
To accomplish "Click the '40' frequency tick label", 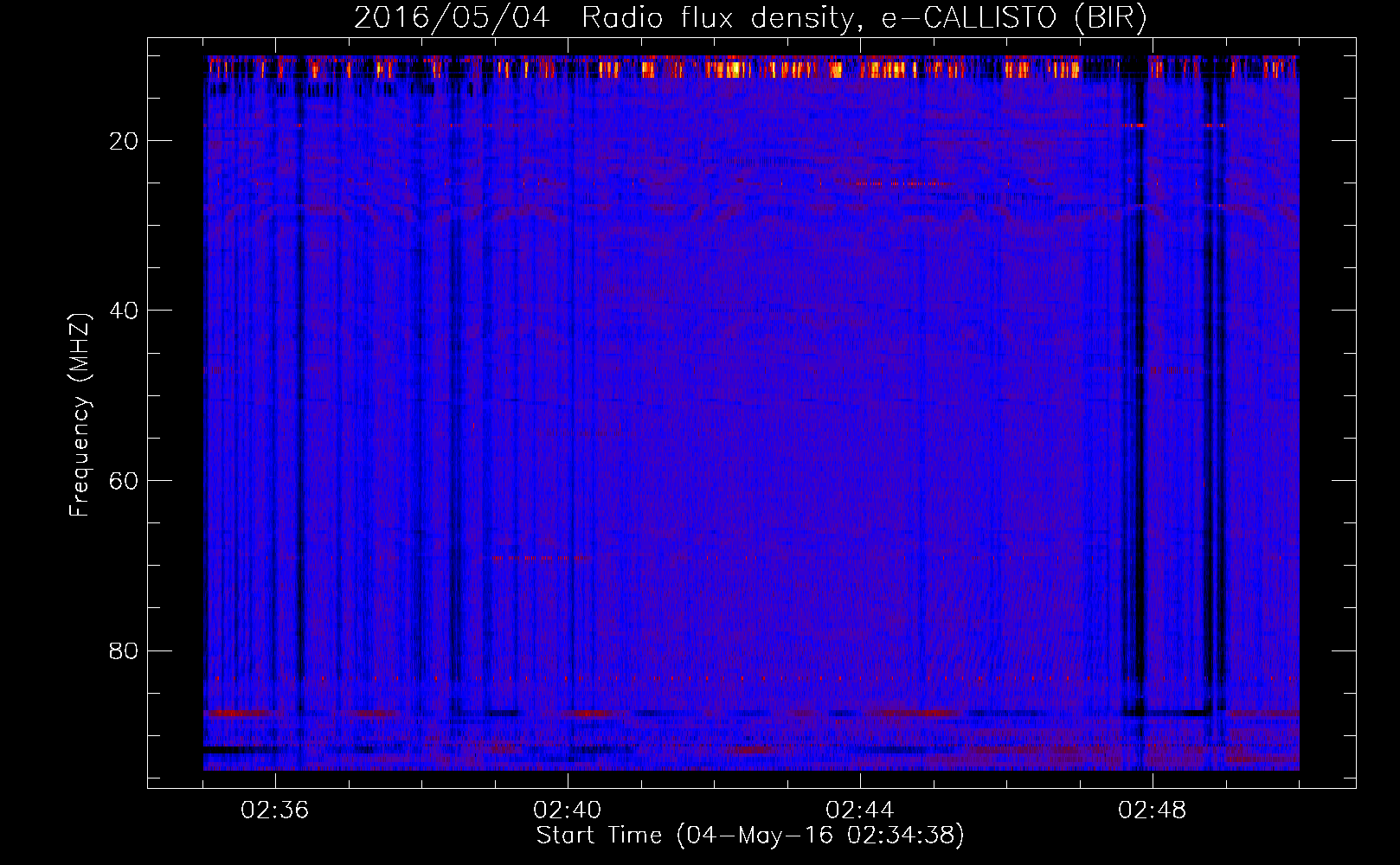I will click(124, 311).
